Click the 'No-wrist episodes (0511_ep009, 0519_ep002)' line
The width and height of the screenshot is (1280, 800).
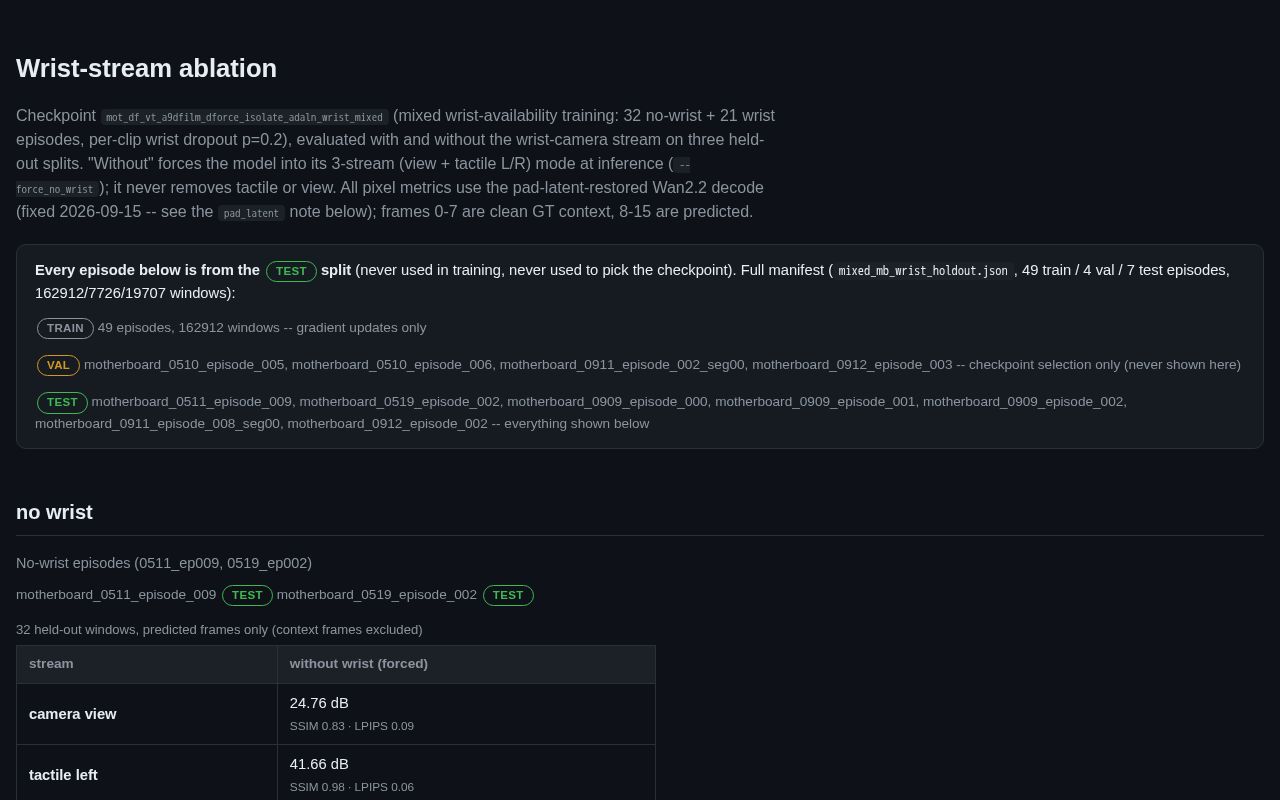164,563
